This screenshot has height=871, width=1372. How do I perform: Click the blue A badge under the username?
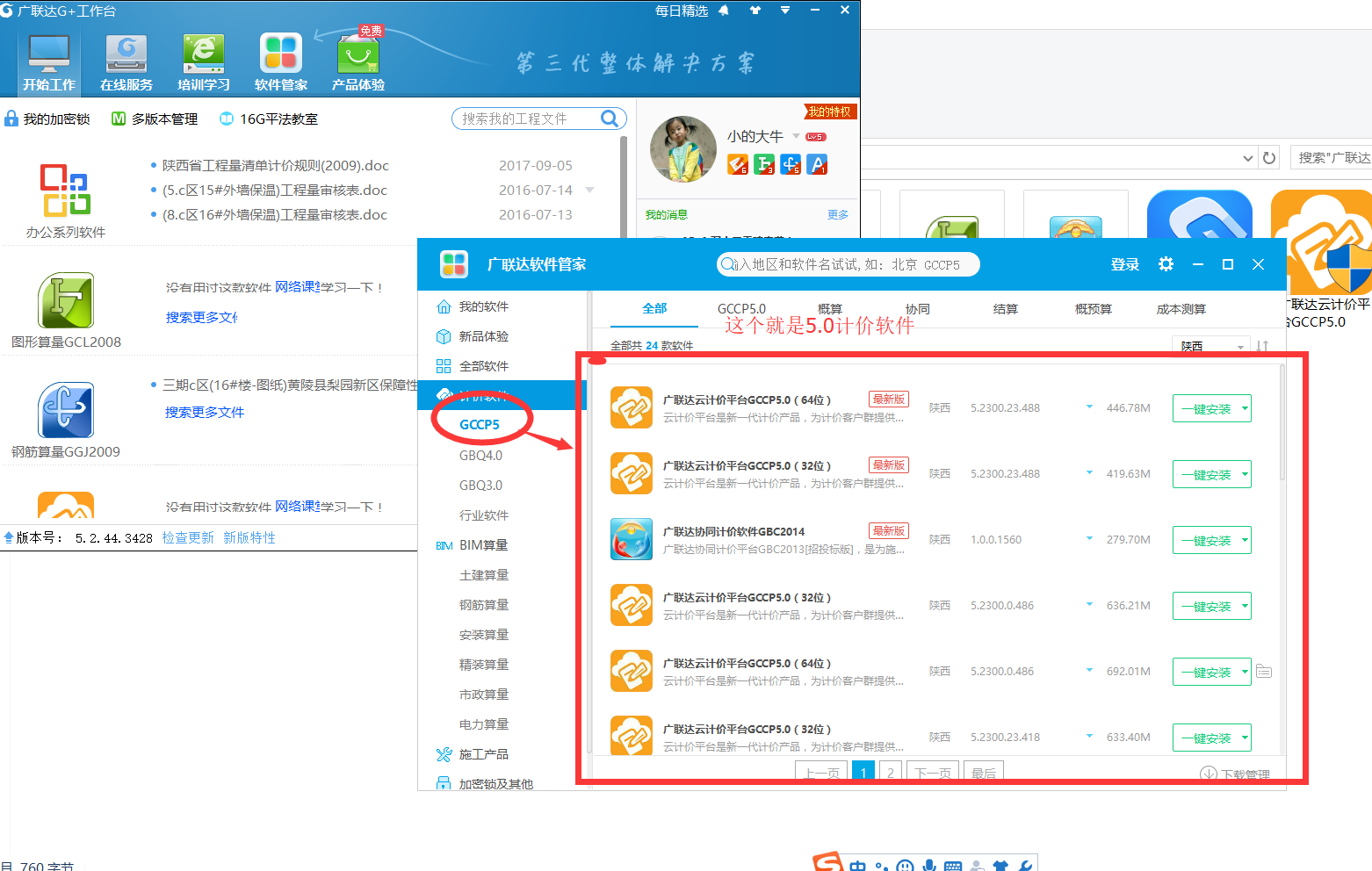817,164
